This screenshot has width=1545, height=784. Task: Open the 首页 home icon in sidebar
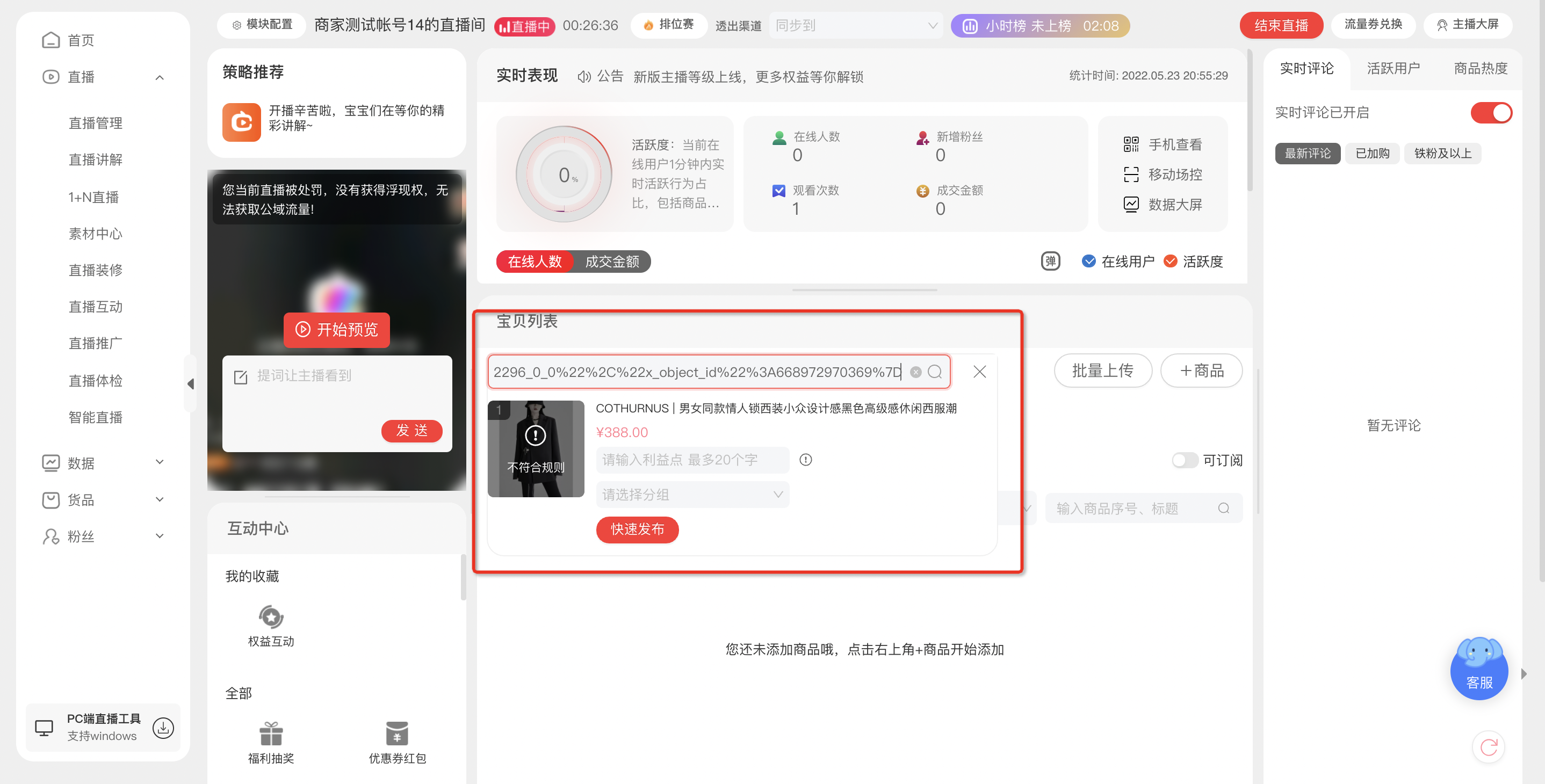coord(51,40)
